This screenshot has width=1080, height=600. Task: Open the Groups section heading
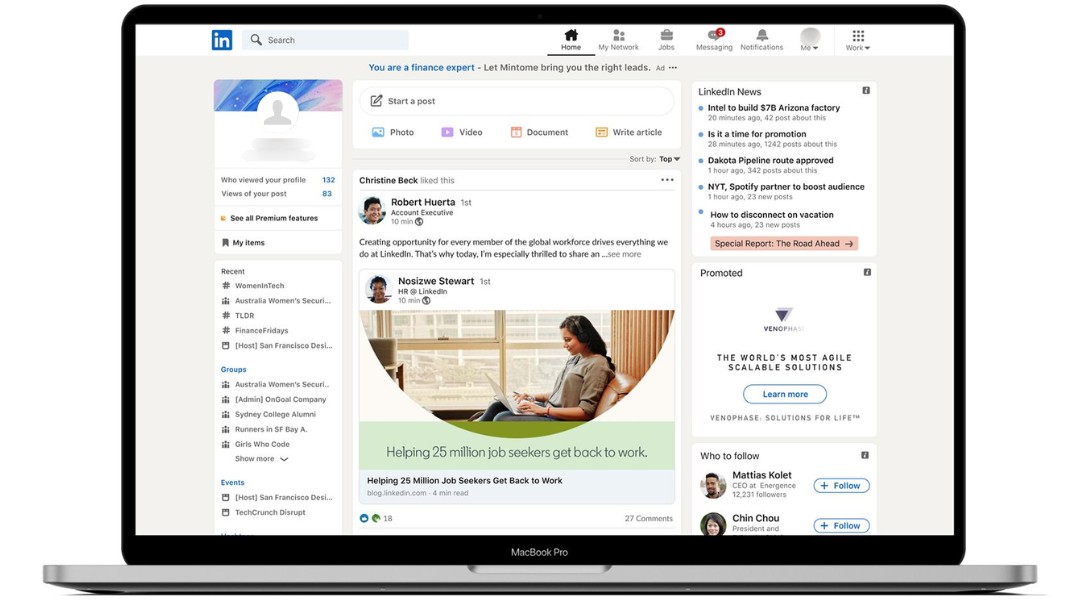pyautogui.click(x=233, y=369)
